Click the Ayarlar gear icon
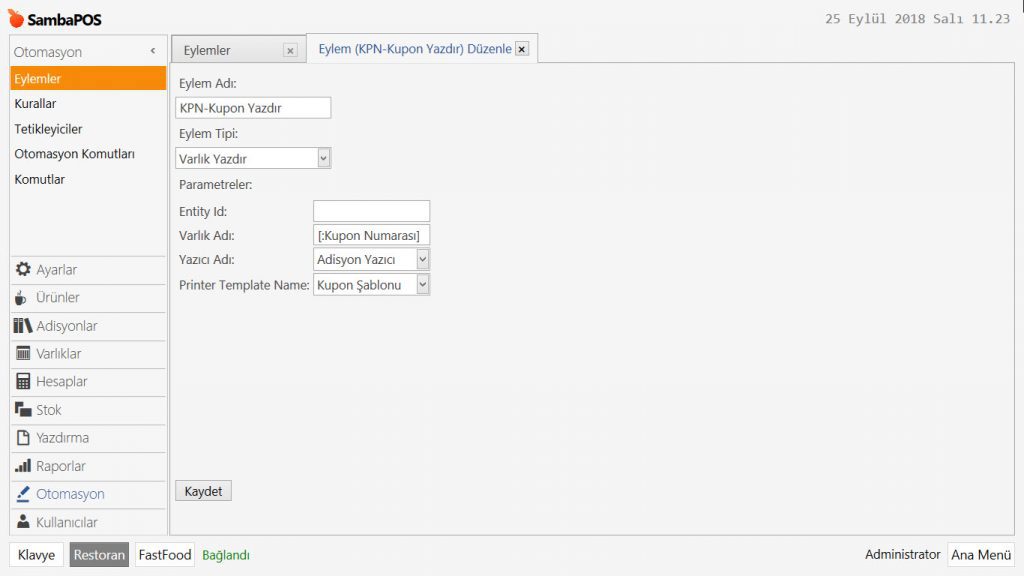This screenshot has height=576, width=1024. point(23,270)
